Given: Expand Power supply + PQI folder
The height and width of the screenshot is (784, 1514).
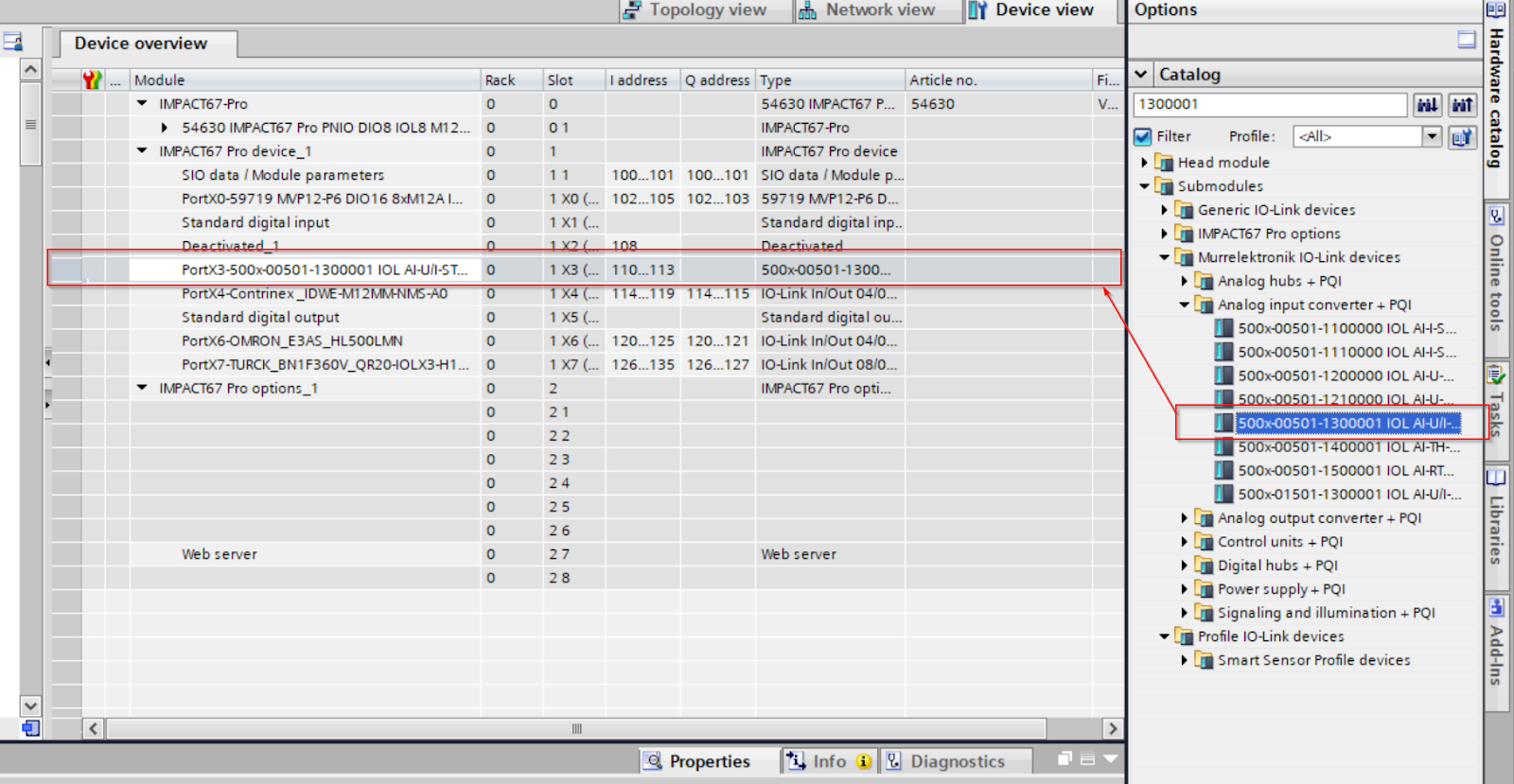Looking at the screenshot, I should (1185, 589).
